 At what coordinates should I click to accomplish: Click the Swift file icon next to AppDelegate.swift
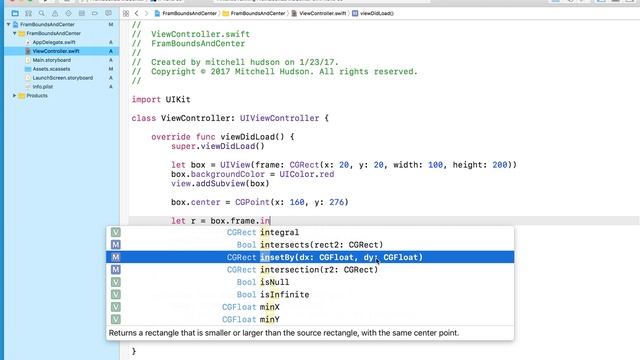[28, 42]
